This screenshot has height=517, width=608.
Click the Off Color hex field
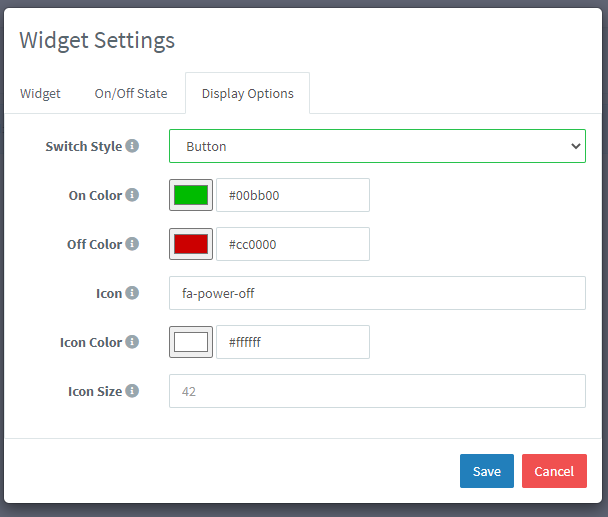pyautogui.click(x=293, y=244)
